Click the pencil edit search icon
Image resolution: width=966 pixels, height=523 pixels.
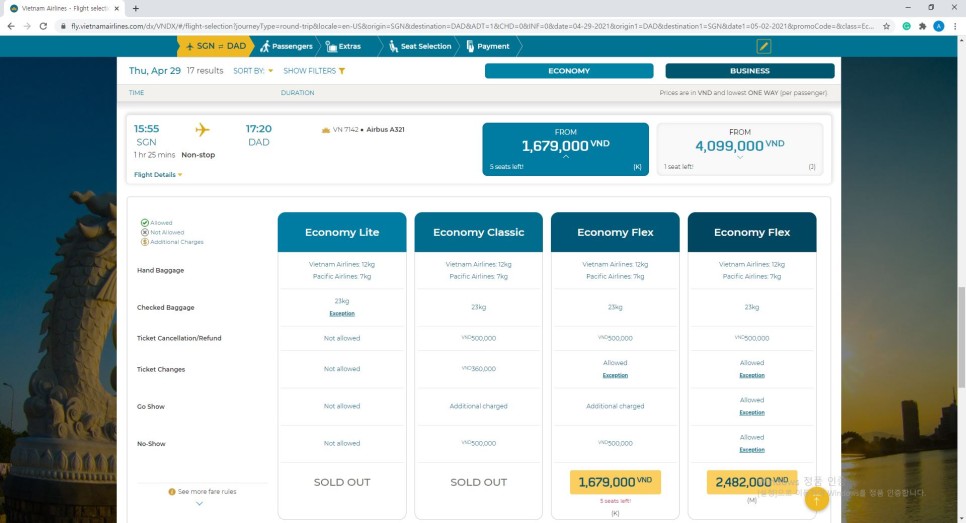763,46
